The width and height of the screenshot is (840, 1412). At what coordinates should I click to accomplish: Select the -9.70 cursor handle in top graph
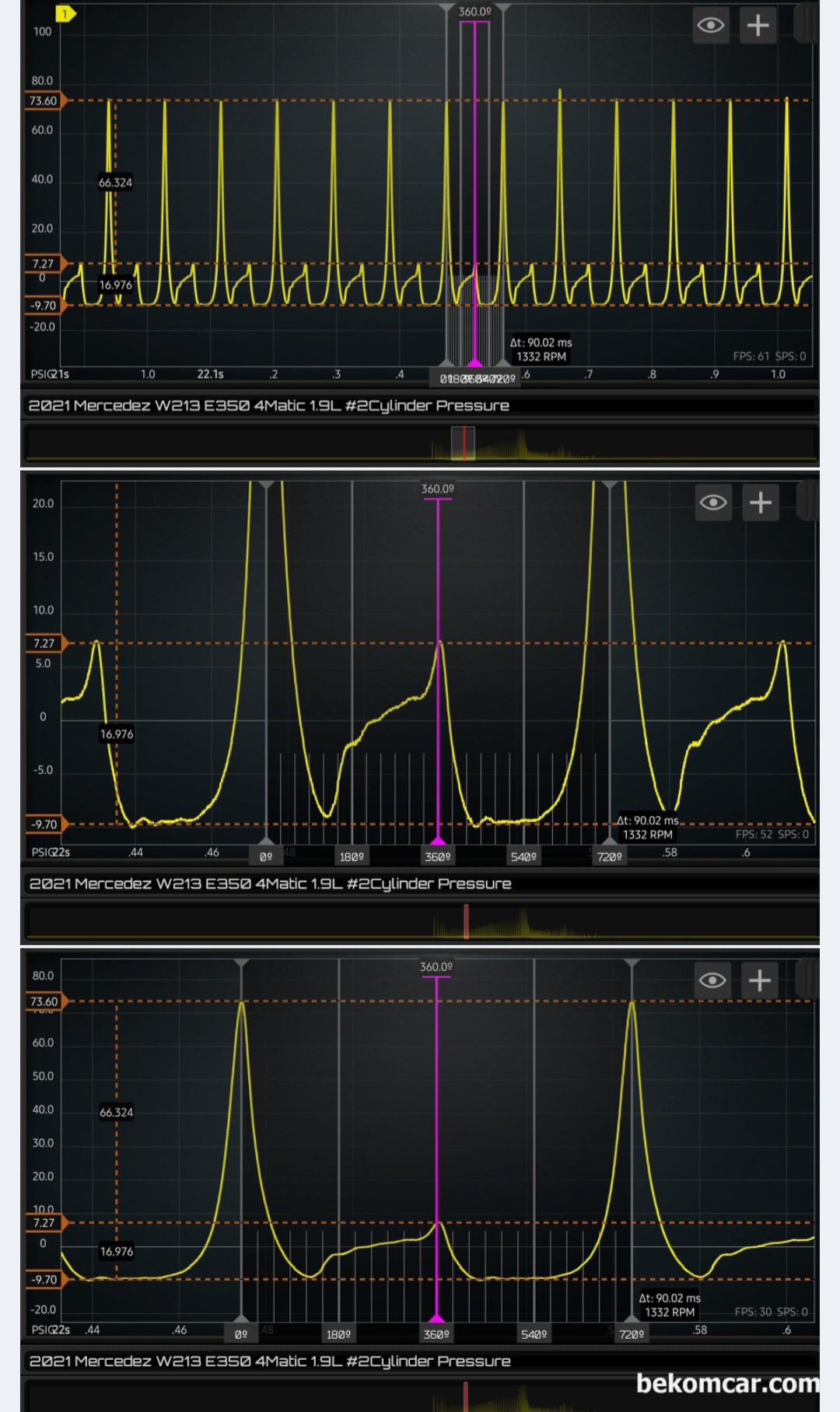point(45,306)
